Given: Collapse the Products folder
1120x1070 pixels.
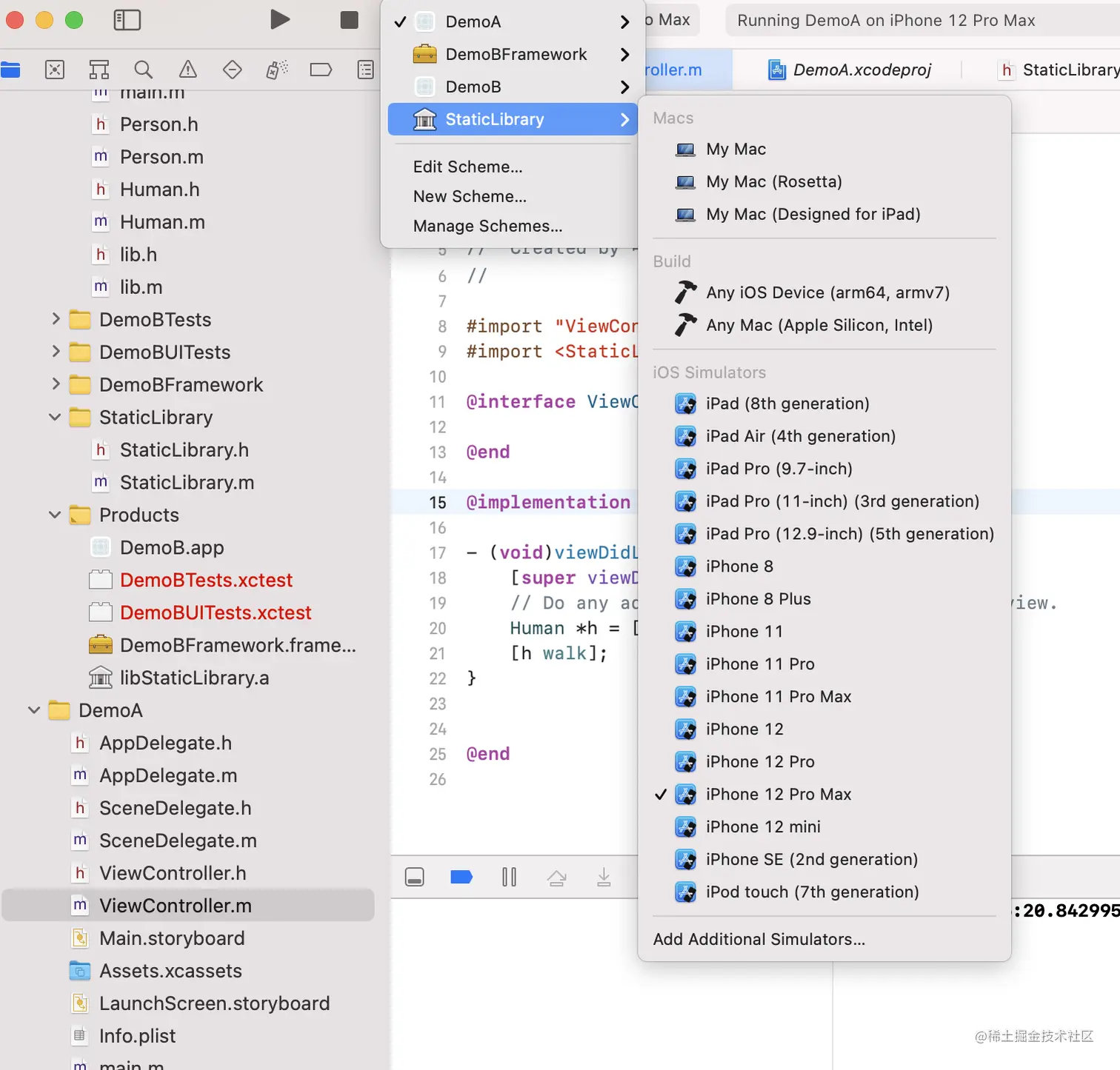Looking at the screenshot, I should [x=56, y=515].
